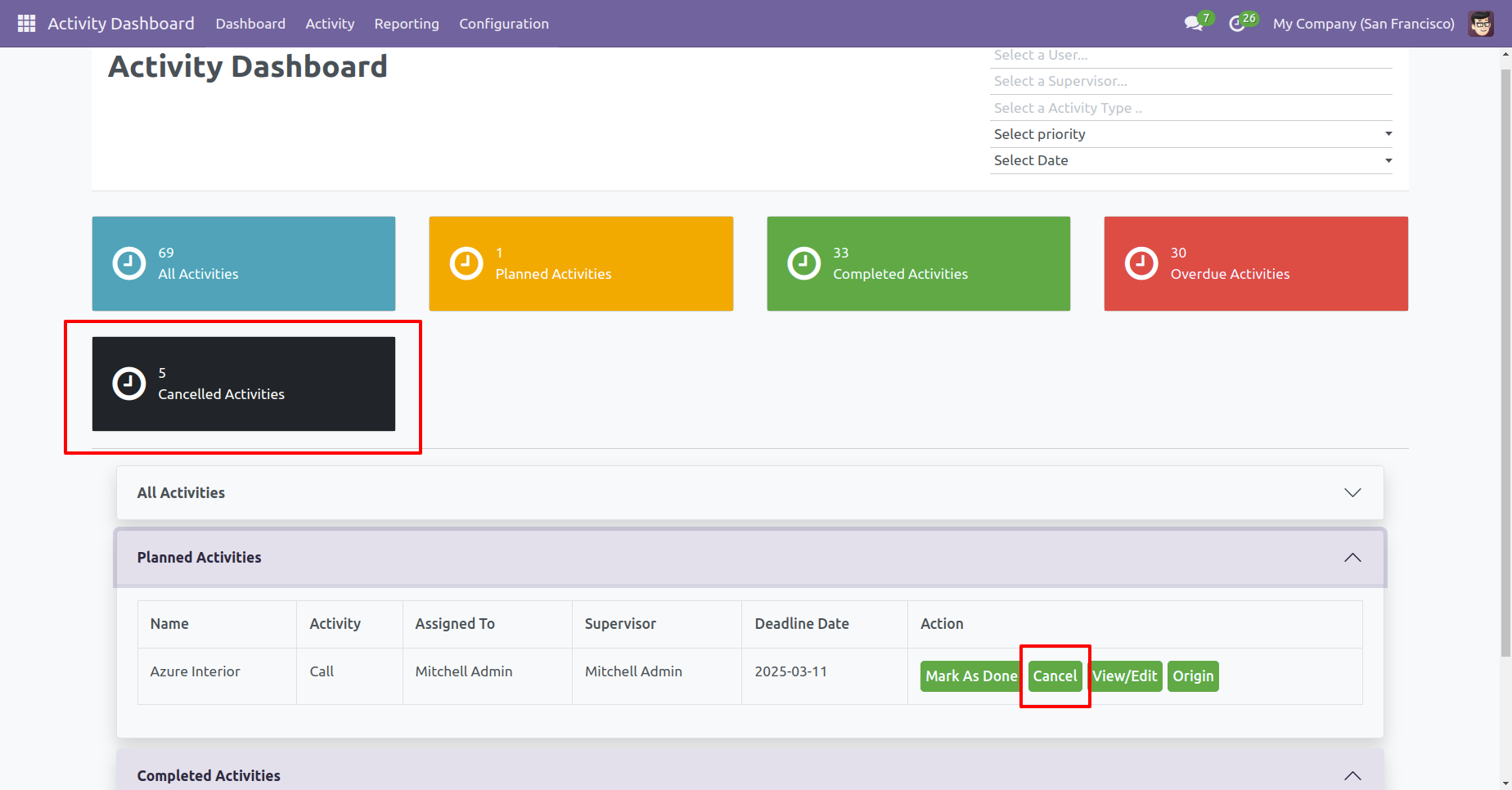Click clock icon on Cancelled Activities card
The image size is (1512, 790).
point(128,384)
